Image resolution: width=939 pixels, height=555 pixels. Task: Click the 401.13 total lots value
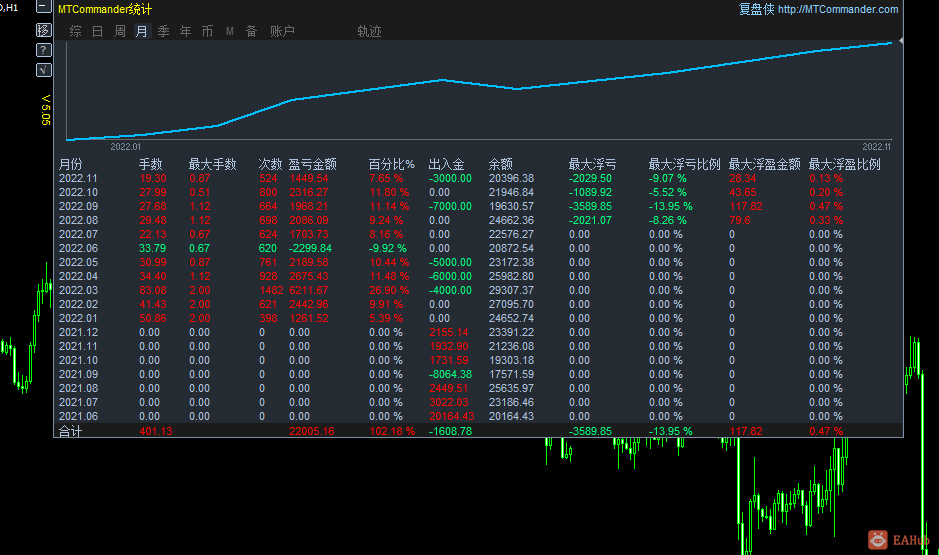pos(156,431)
